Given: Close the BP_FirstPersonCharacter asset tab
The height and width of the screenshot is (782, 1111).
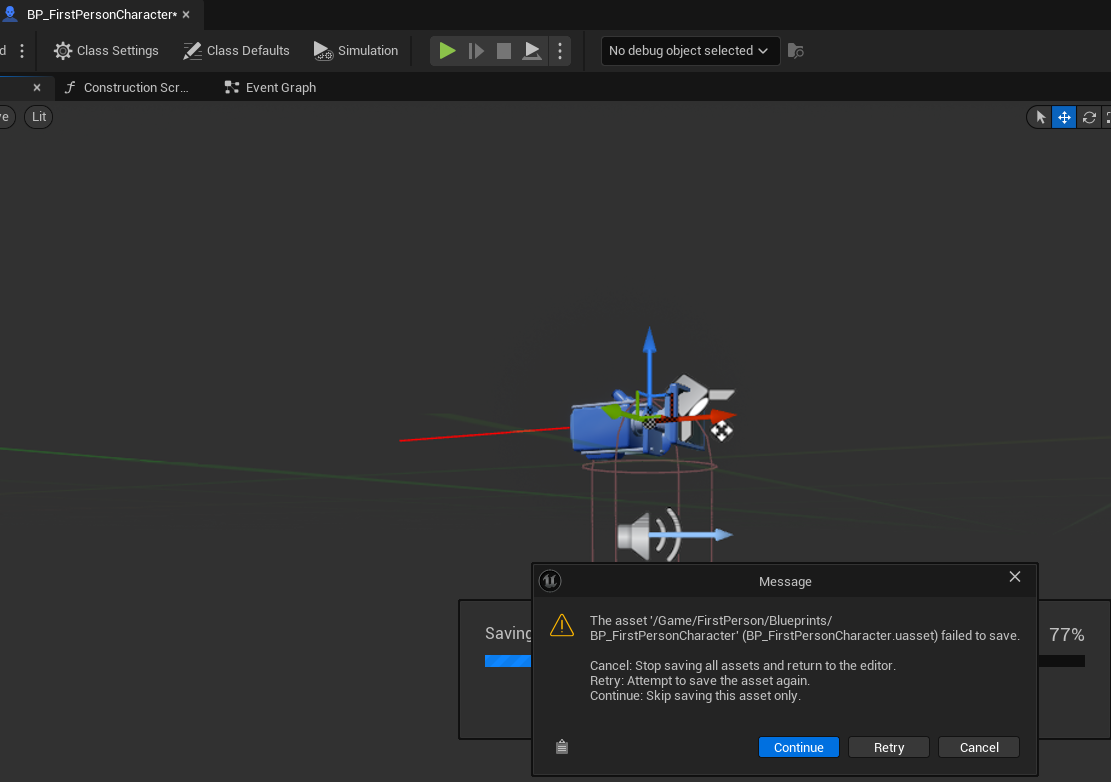Looking at the screenshot, I should [186, 15].
